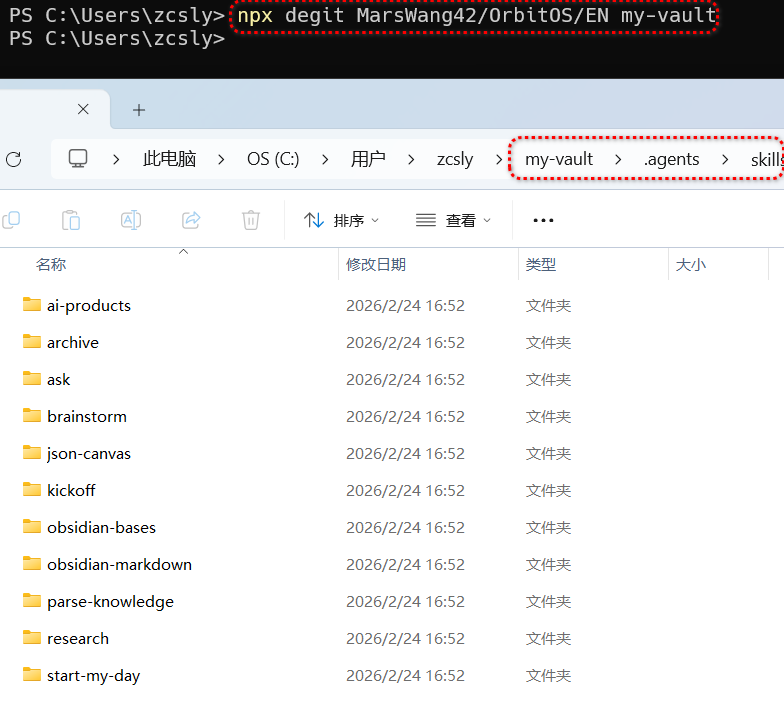Open the three-dot See more menu
Viewport: 784px width, 716px height.
(x=543, y=220)
